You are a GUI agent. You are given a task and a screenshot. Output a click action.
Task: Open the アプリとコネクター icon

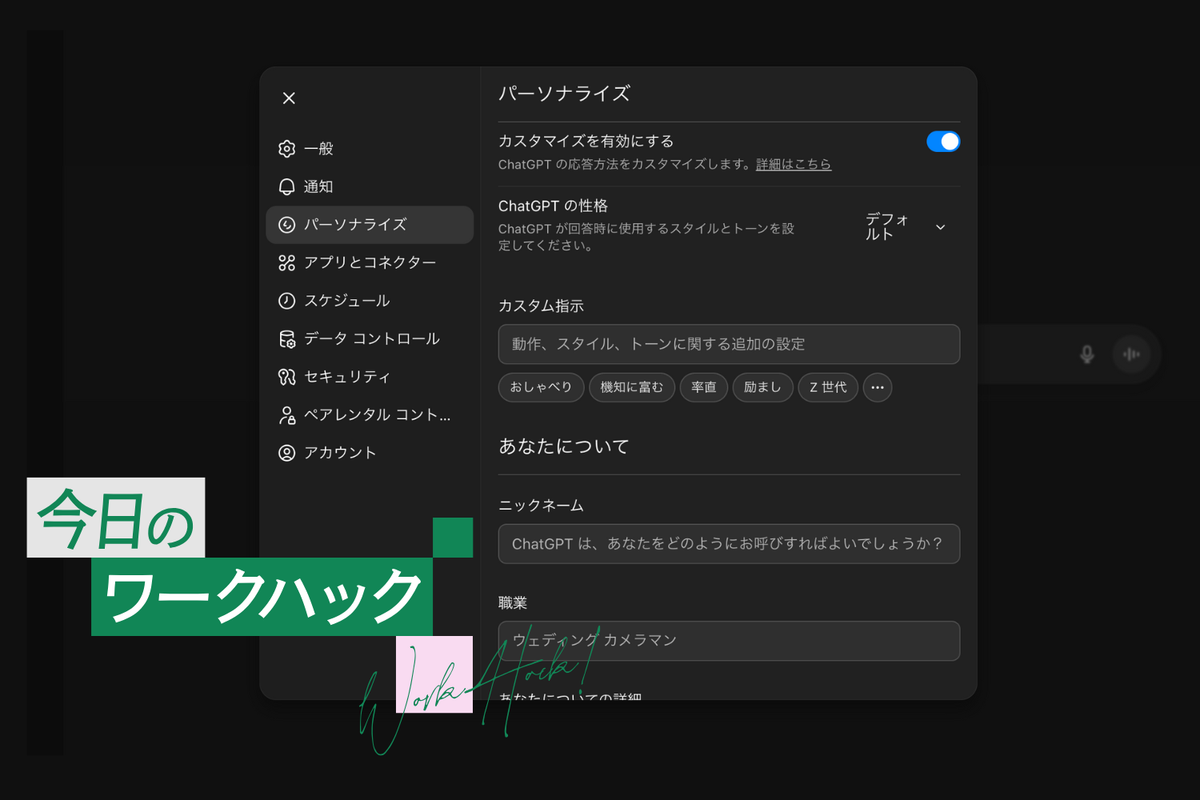click(x=287, y=262)
